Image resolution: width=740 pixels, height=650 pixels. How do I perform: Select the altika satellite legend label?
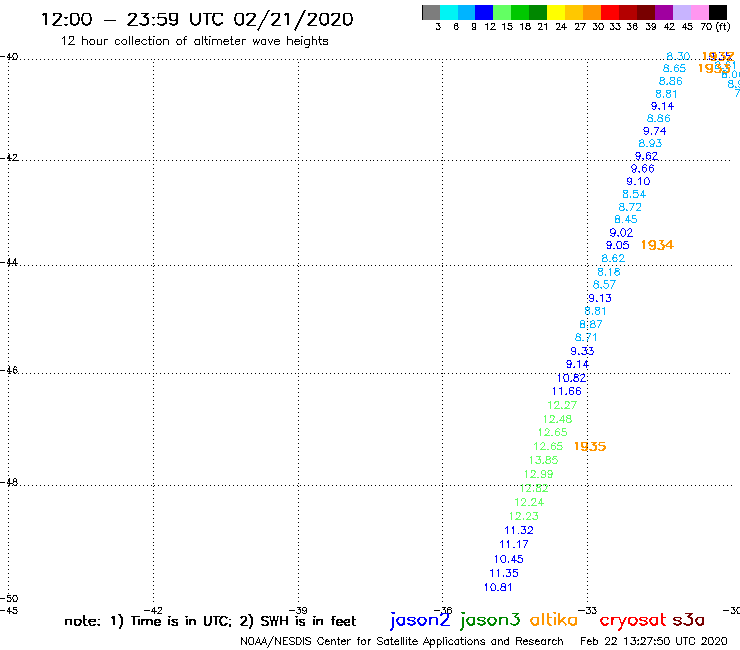tap(554, 619)
